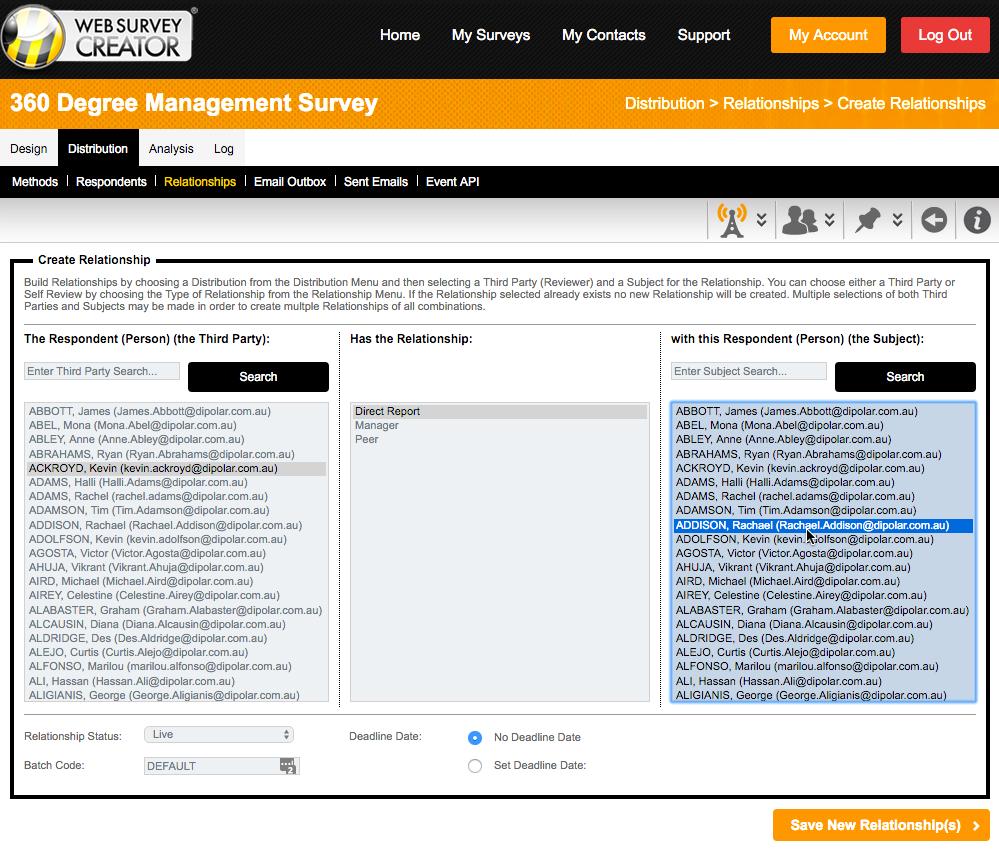The height and width of the screenshot is (850, 999).
Task: Click the Subject search input field
Action: [749, 372]
